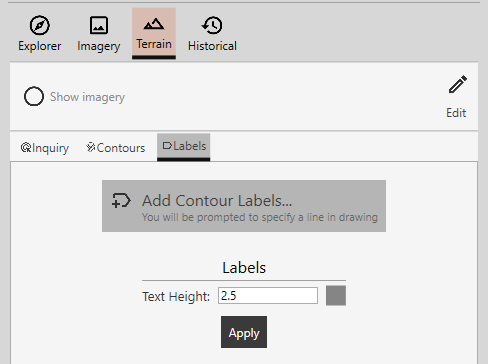Click the Imagery picture icon
The image size is (488, 364).
pos(99,25)
